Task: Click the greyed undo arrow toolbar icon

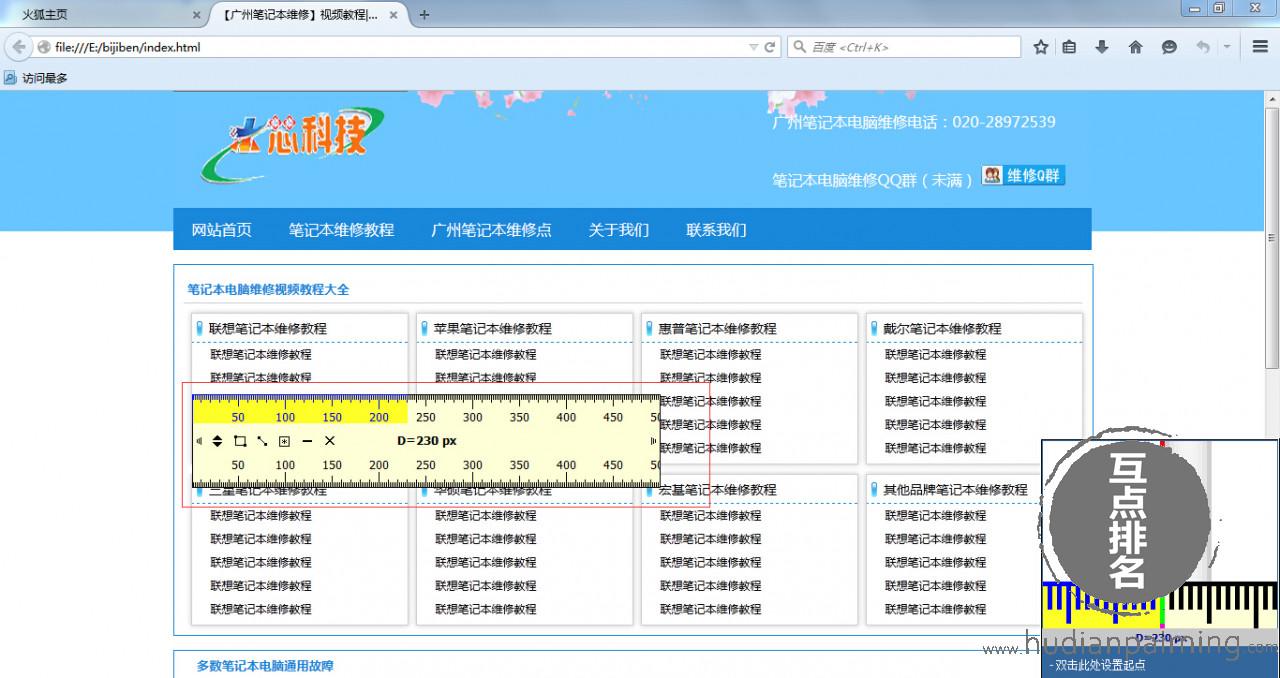Action: (x=1203, y=47)
